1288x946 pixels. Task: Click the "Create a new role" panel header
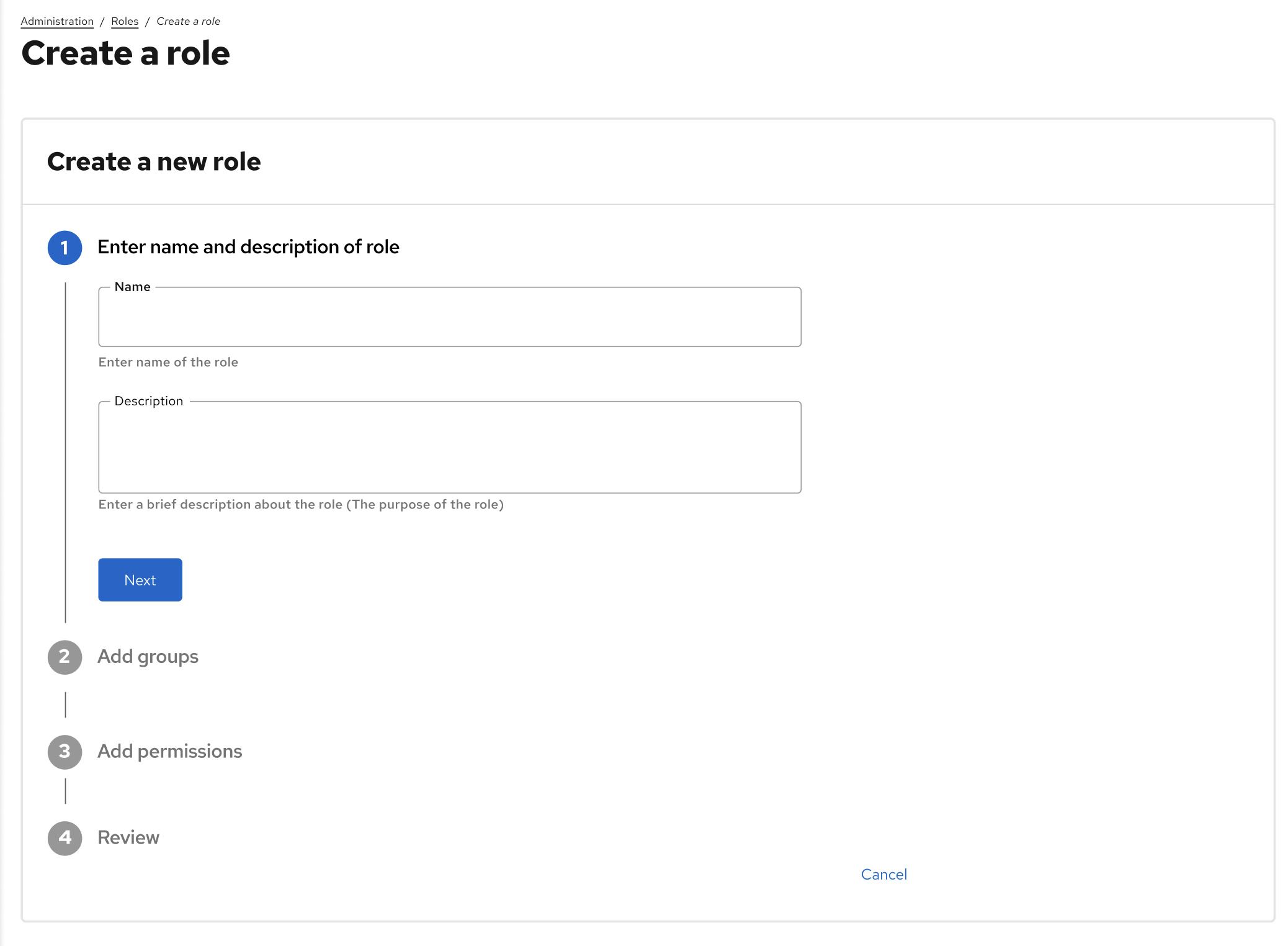tap(153, 161)
